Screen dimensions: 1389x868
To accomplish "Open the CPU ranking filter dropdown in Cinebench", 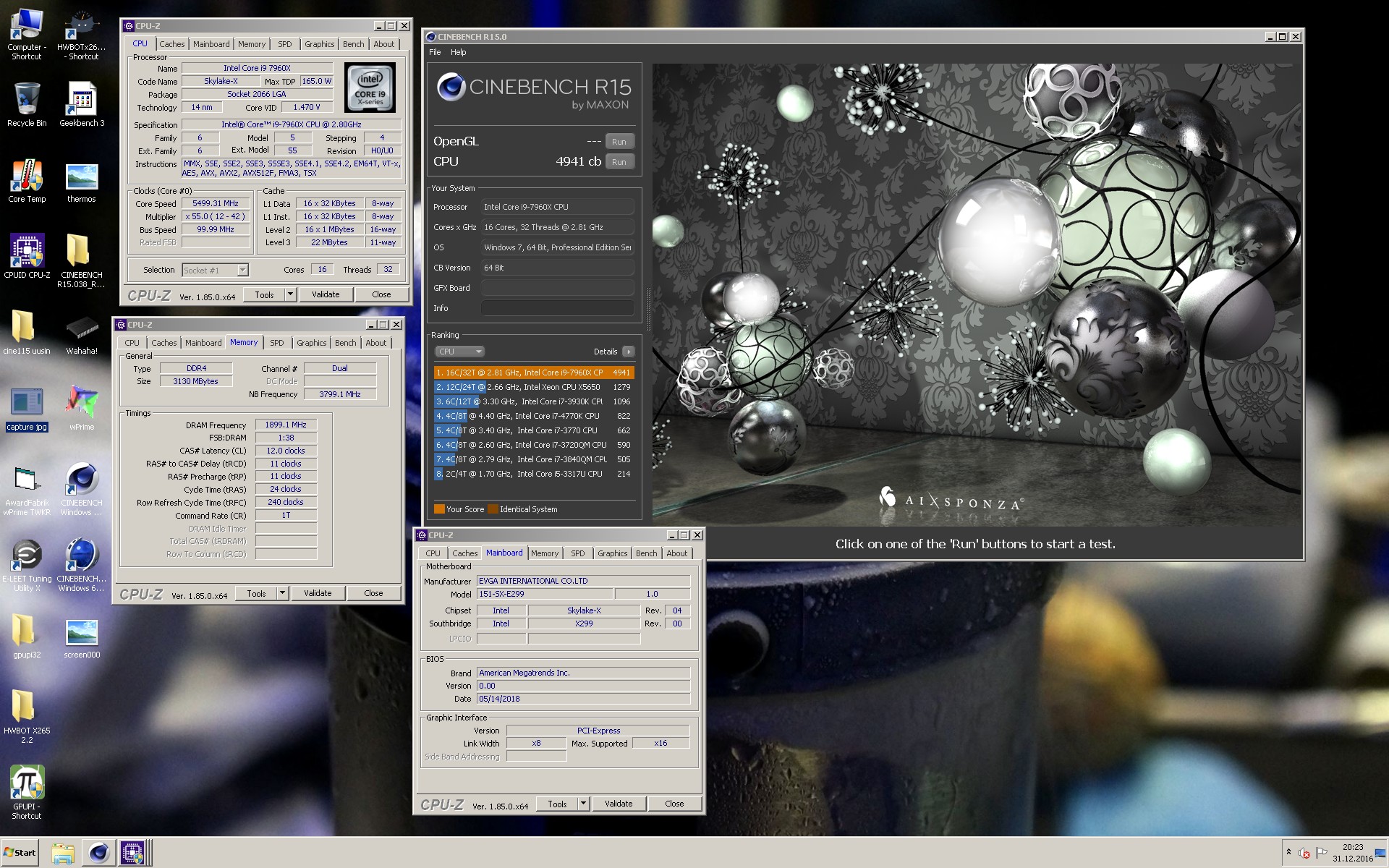I will click(459, 352).
